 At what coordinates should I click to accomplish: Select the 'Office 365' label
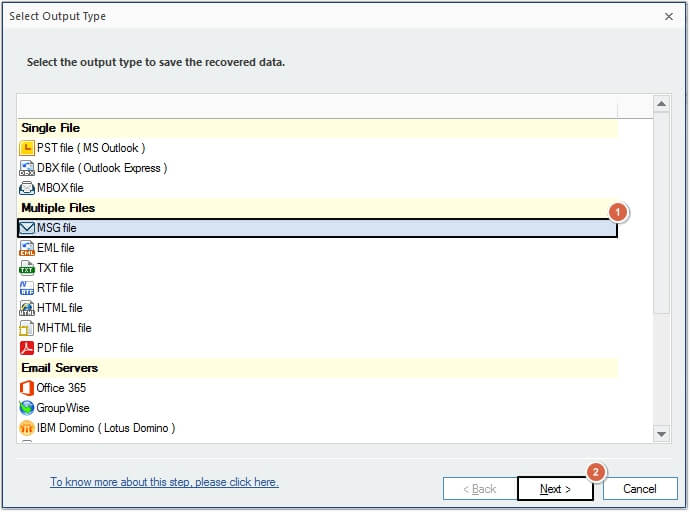(61, 388)
